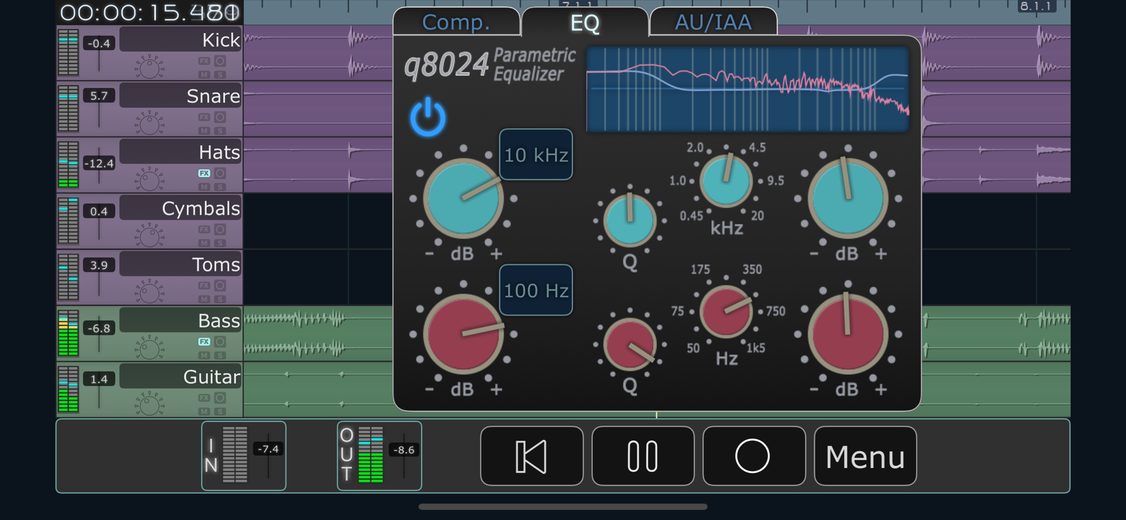The image size is (1126, 520).
Task: Click the 100 Hz low shelf frequency button
Action: (536, 290)
